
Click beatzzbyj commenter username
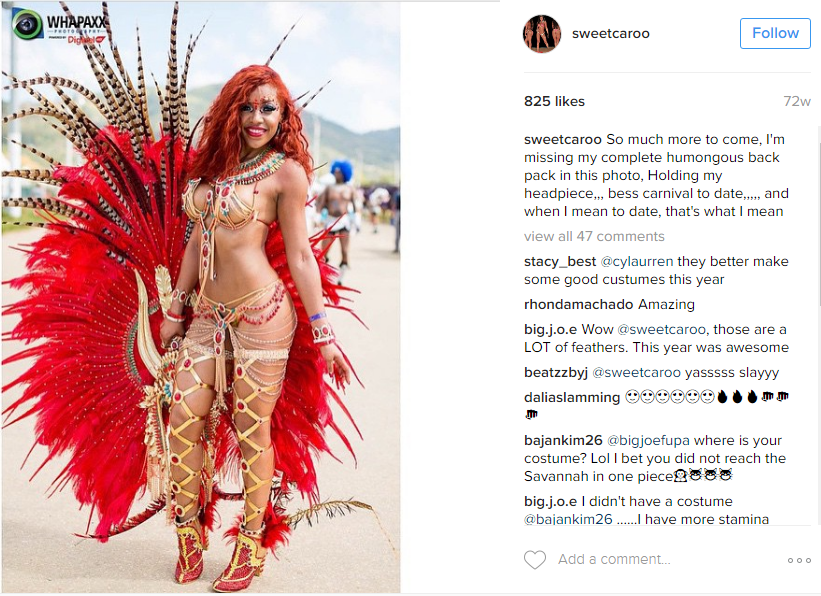(556, 372)
